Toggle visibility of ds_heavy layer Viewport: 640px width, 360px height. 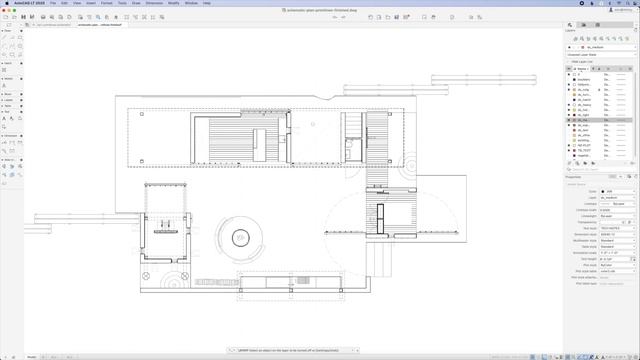(x=569, y=105)
